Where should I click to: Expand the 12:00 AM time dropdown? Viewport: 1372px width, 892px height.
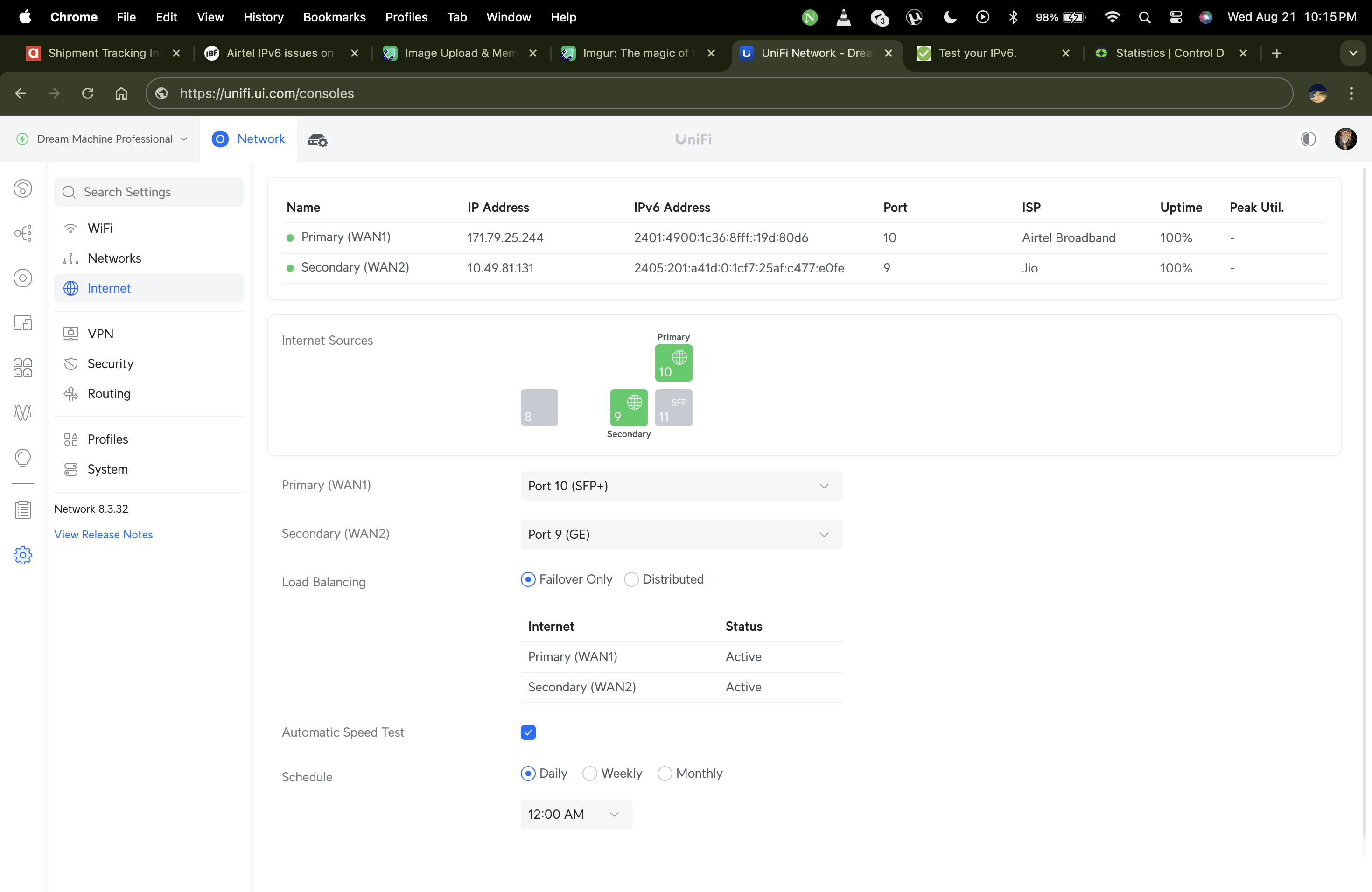pos(576,814)
